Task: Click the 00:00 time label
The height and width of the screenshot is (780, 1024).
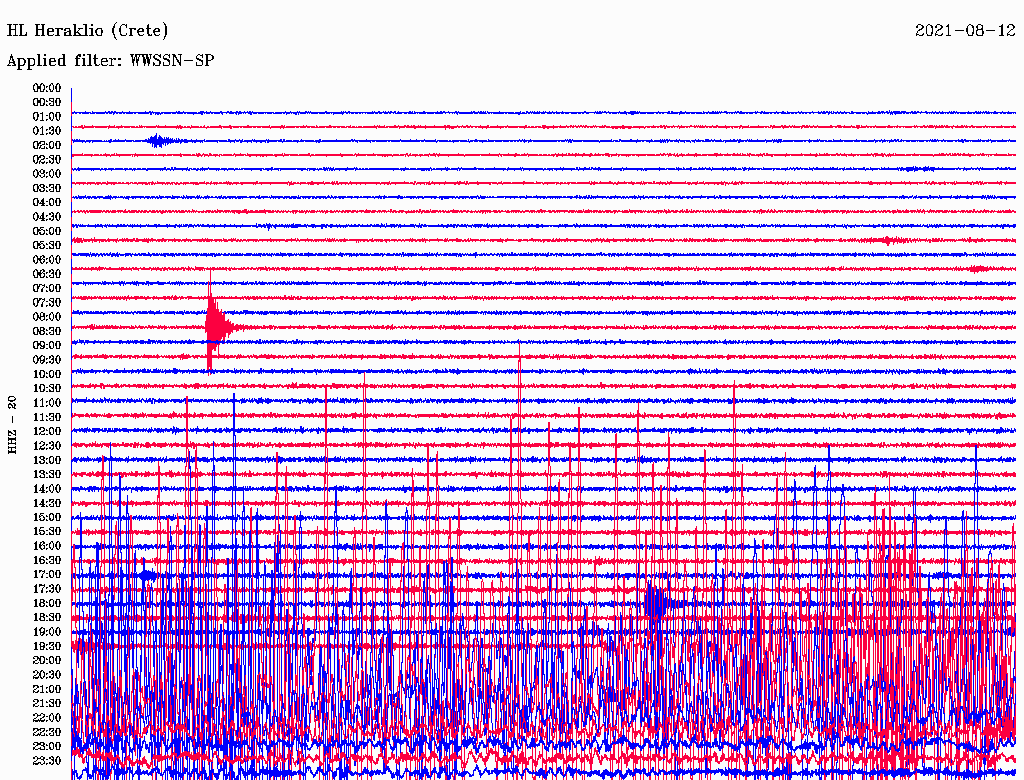Action: (47, 88)
